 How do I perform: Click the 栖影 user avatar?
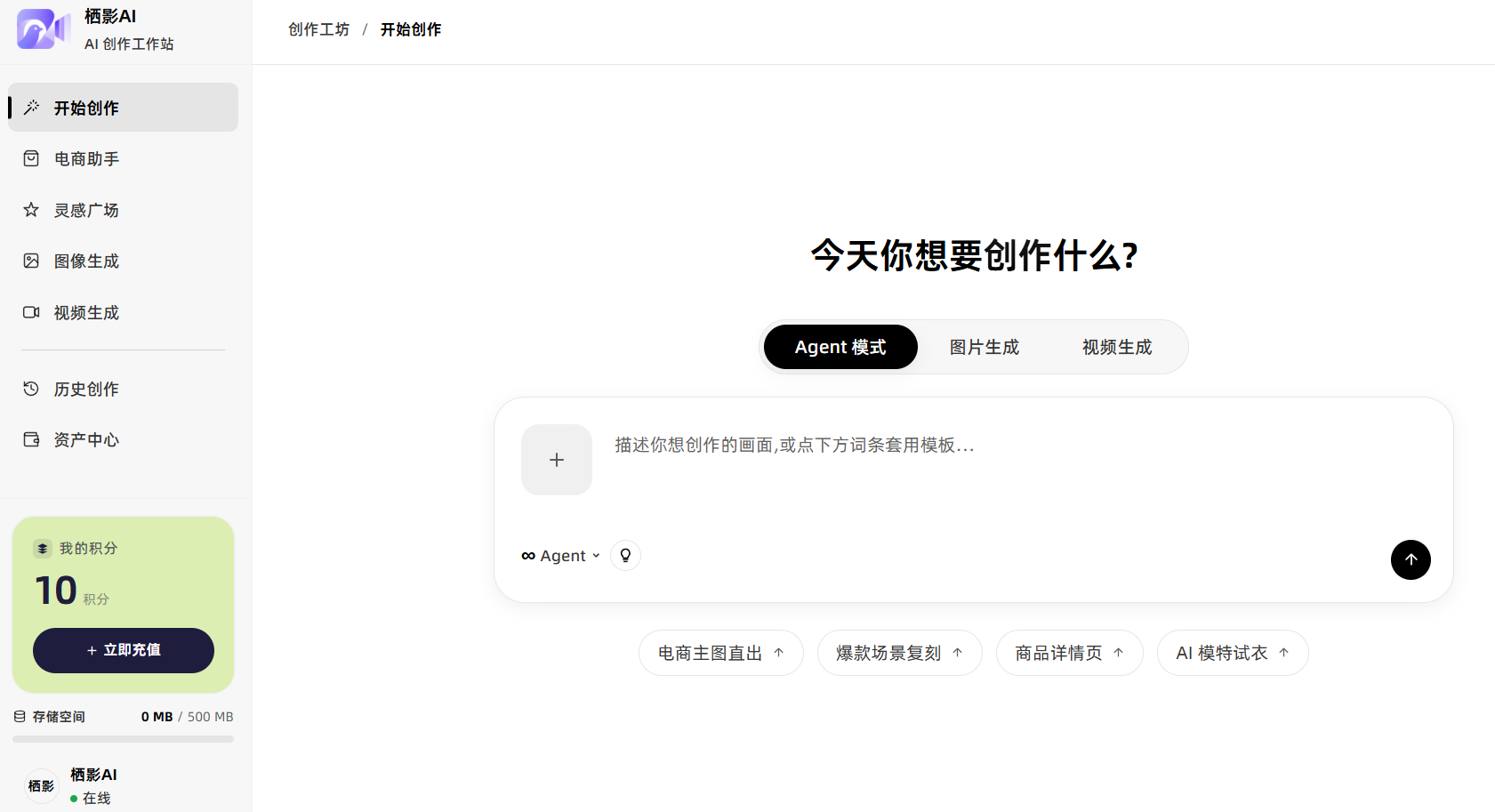[41, 786]
